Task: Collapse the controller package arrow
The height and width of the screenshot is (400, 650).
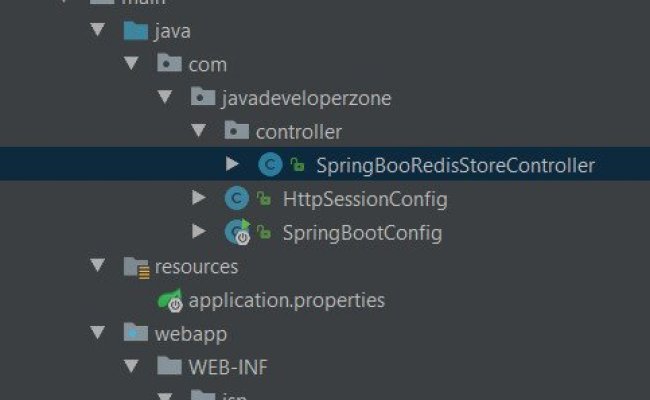Action: pos(199,131)
